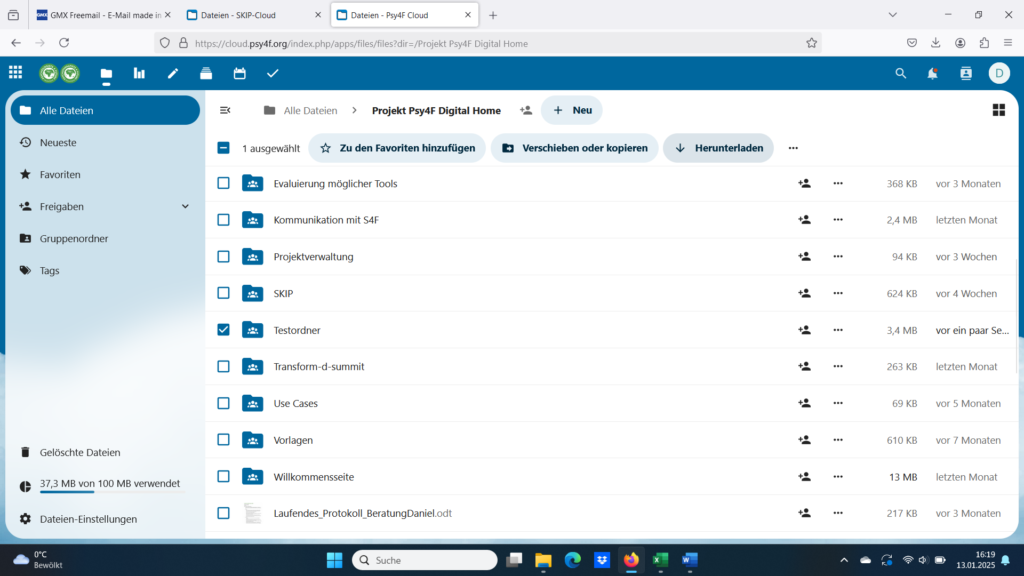The image size is (1024, 576).
Task: Click share icon for SKIP folder
Action: [x=804, y=293]
